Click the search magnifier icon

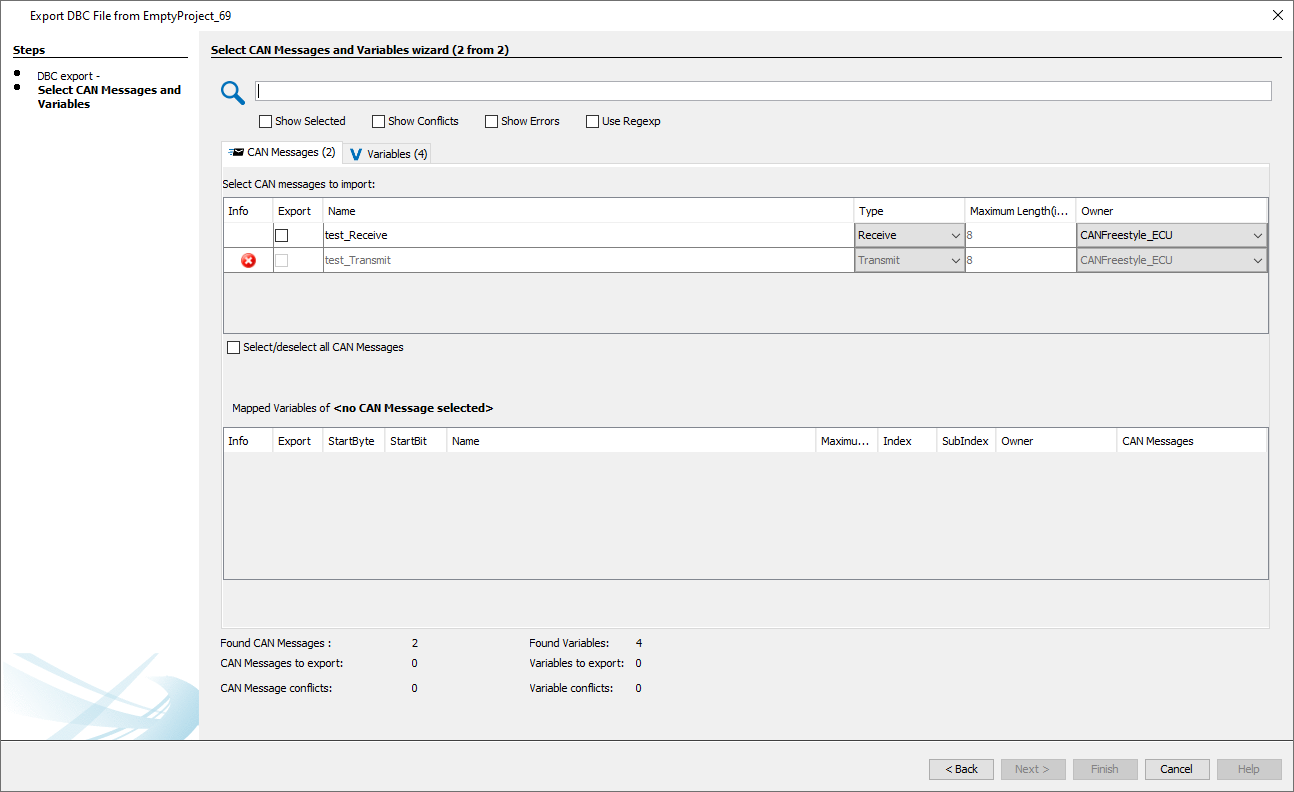click(x=232, y=91)
